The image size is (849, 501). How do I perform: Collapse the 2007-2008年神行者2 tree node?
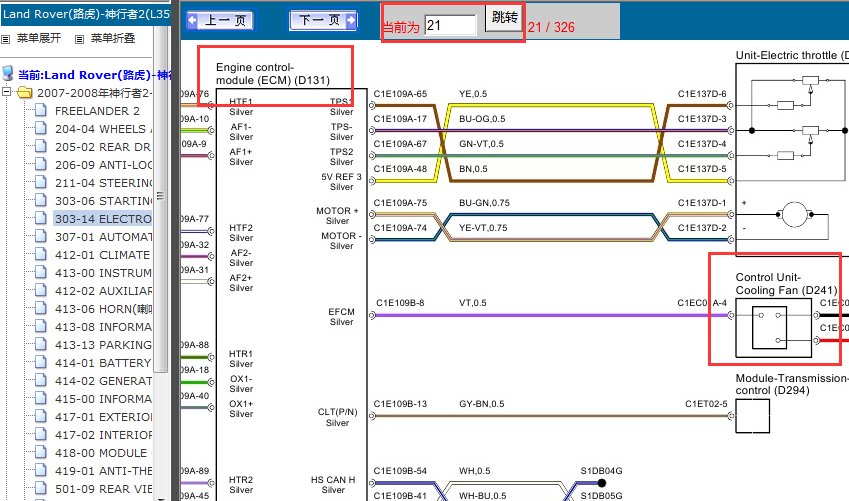(6, 92)
